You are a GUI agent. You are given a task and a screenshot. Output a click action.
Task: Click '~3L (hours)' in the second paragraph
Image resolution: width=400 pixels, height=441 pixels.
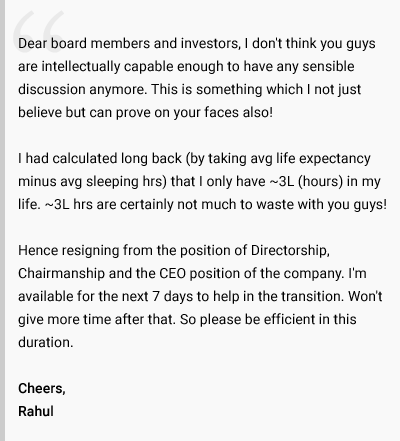click(306, 182)
